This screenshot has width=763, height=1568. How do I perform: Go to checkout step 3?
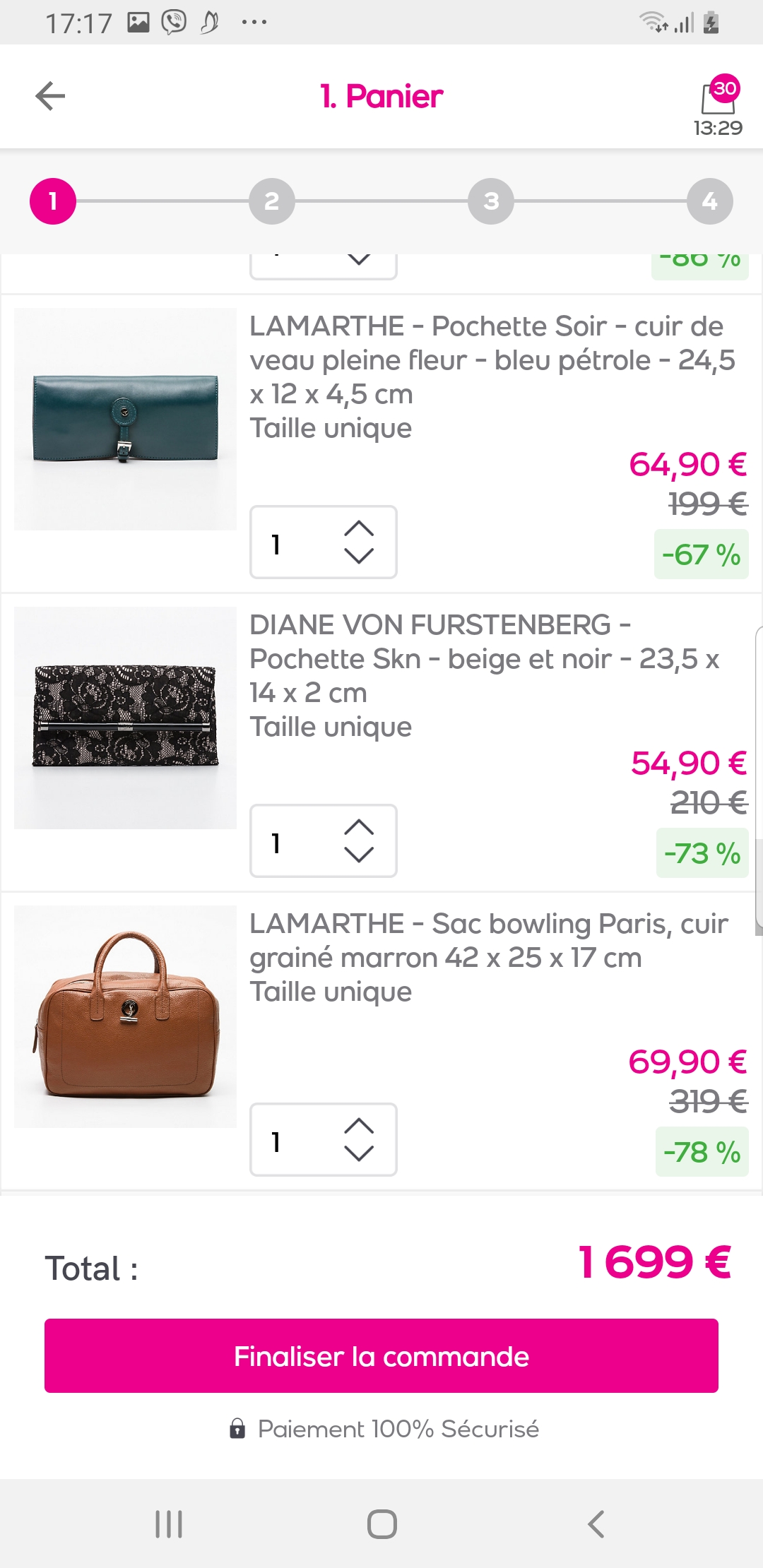pos(491,201)
